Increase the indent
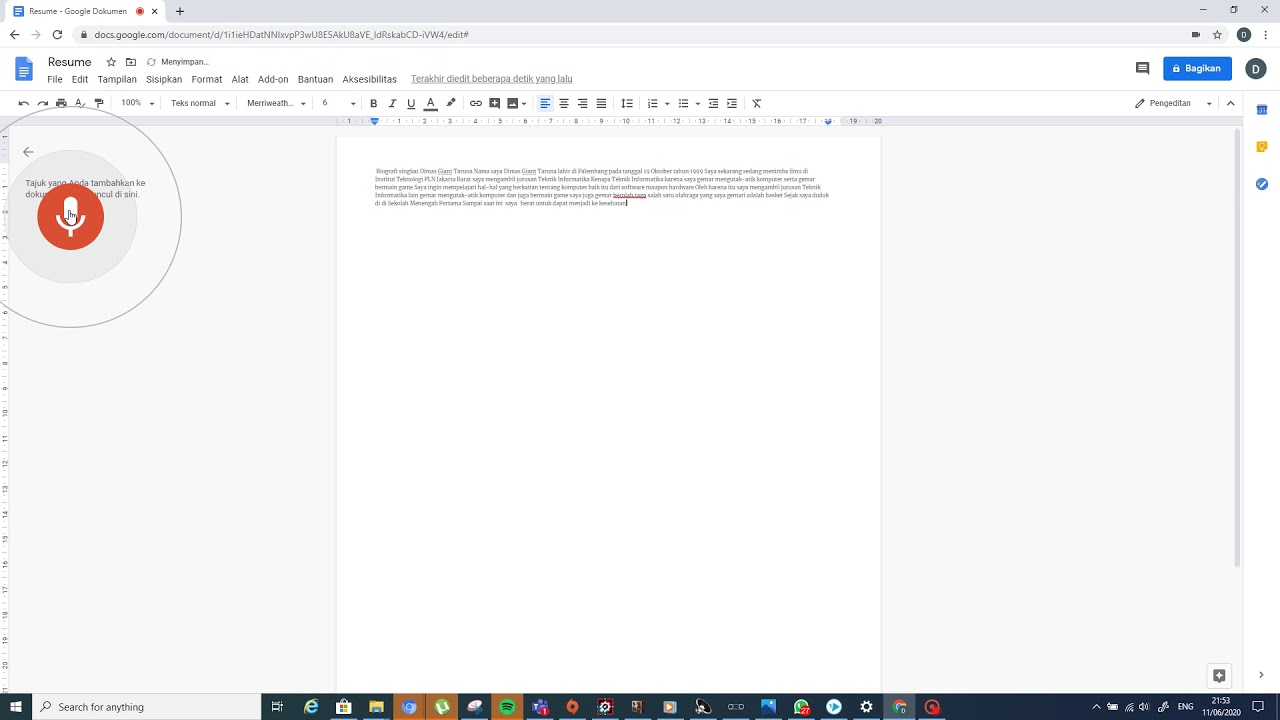 pos(732,103)
